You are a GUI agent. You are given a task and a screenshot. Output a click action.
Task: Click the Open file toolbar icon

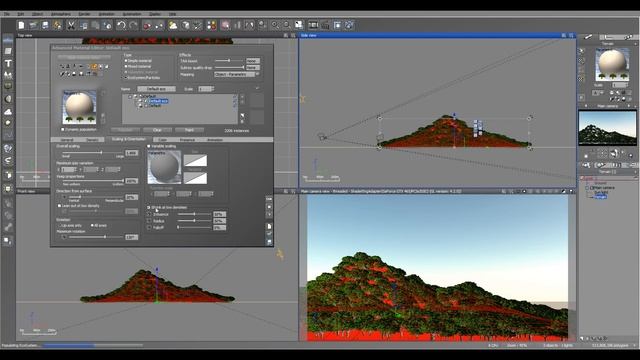(33, 25)
